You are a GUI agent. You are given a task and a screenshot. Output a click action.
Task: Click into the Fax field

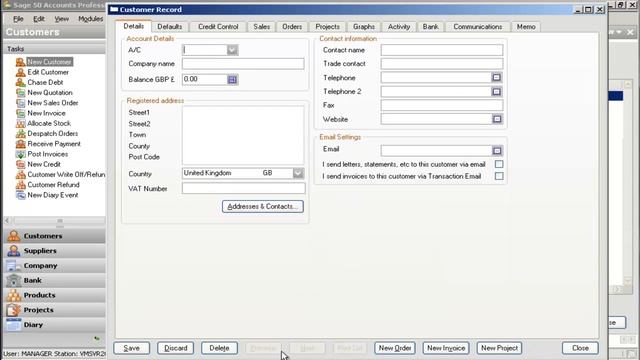tap(442, 105)
